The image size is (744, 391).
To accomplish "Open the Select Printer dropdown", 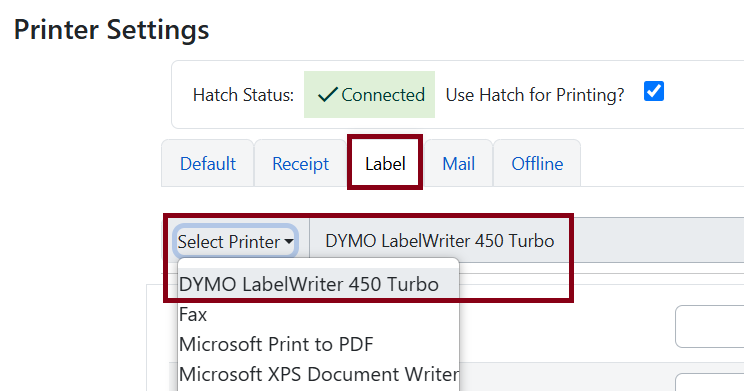I will pyautogui.click(x=235, y=242).
